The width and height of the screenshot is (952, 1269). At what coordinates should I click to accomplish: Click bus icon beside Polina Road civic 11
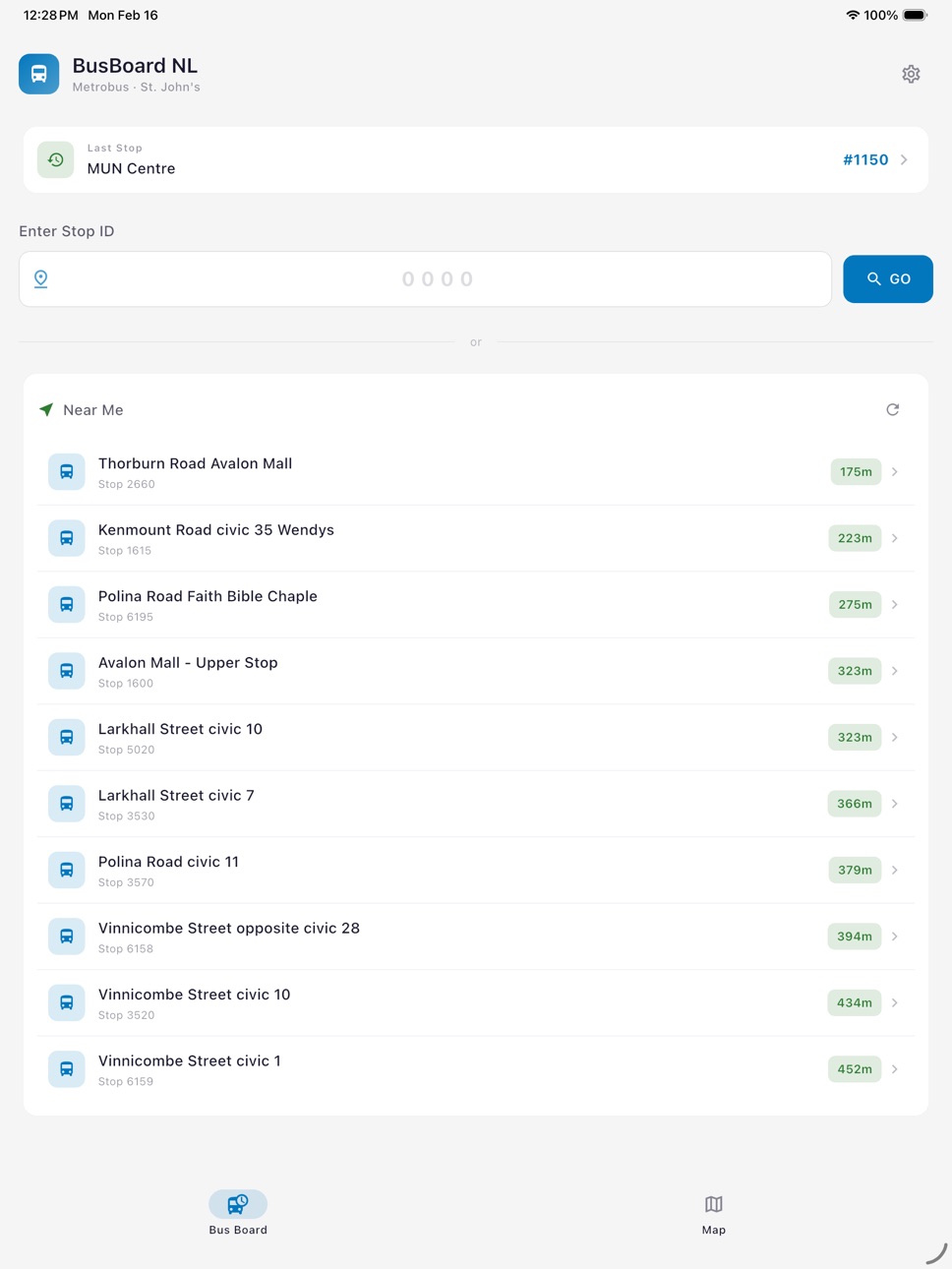[67, 871]
